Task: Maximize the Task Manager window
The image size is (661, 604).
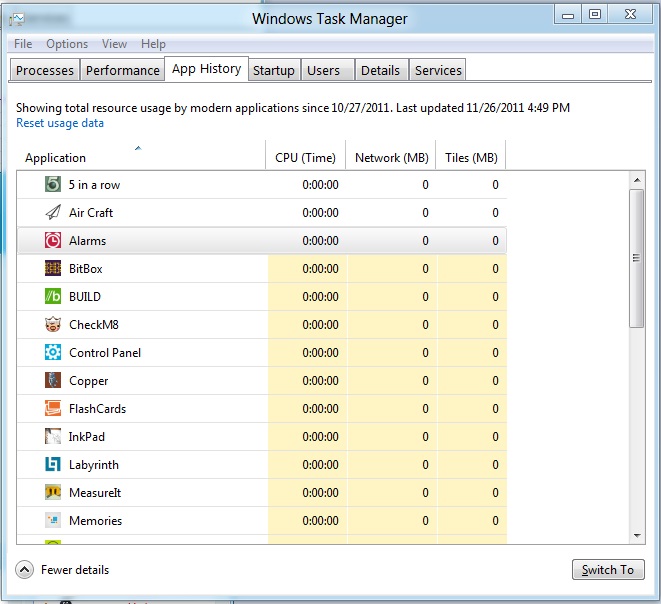Action: pyautogui.click(x=595, y=15)
